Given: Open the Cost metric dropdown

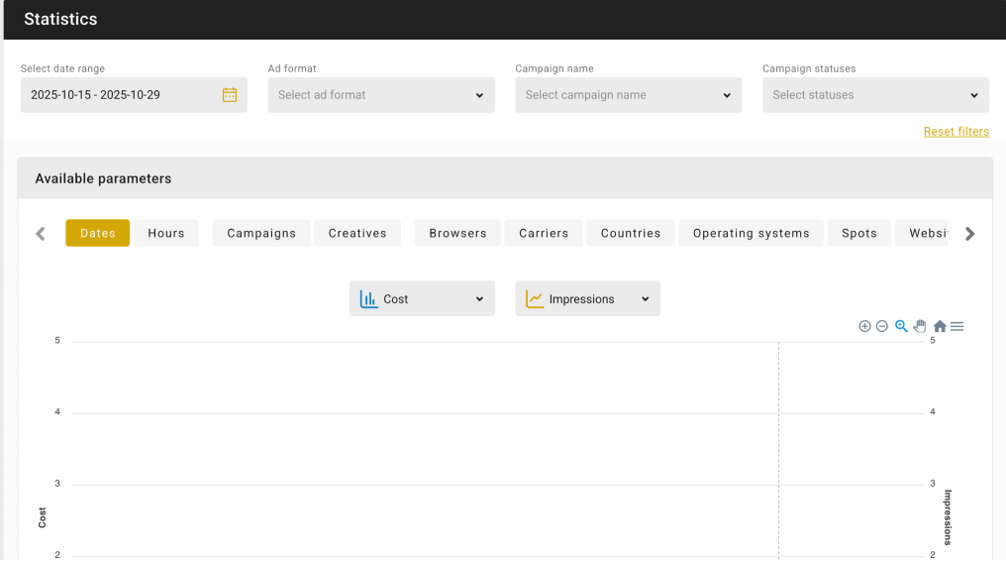Looking at the screenshot, I should tap(422, 299).
